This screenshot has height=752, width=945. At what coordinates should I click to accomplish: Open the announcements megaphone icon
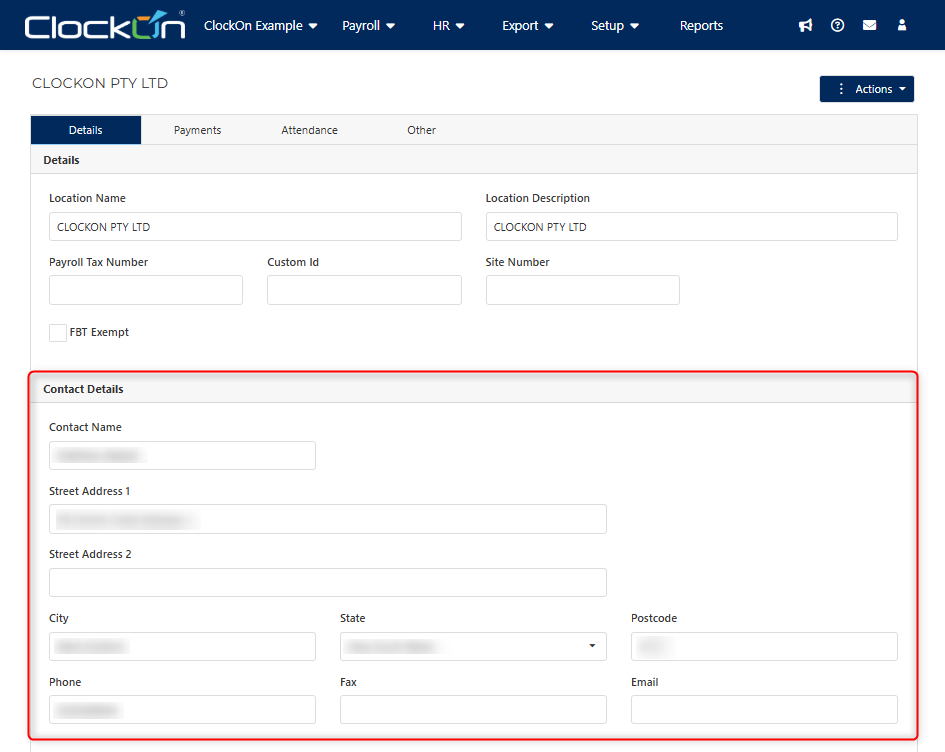click(x=805, y=25)
